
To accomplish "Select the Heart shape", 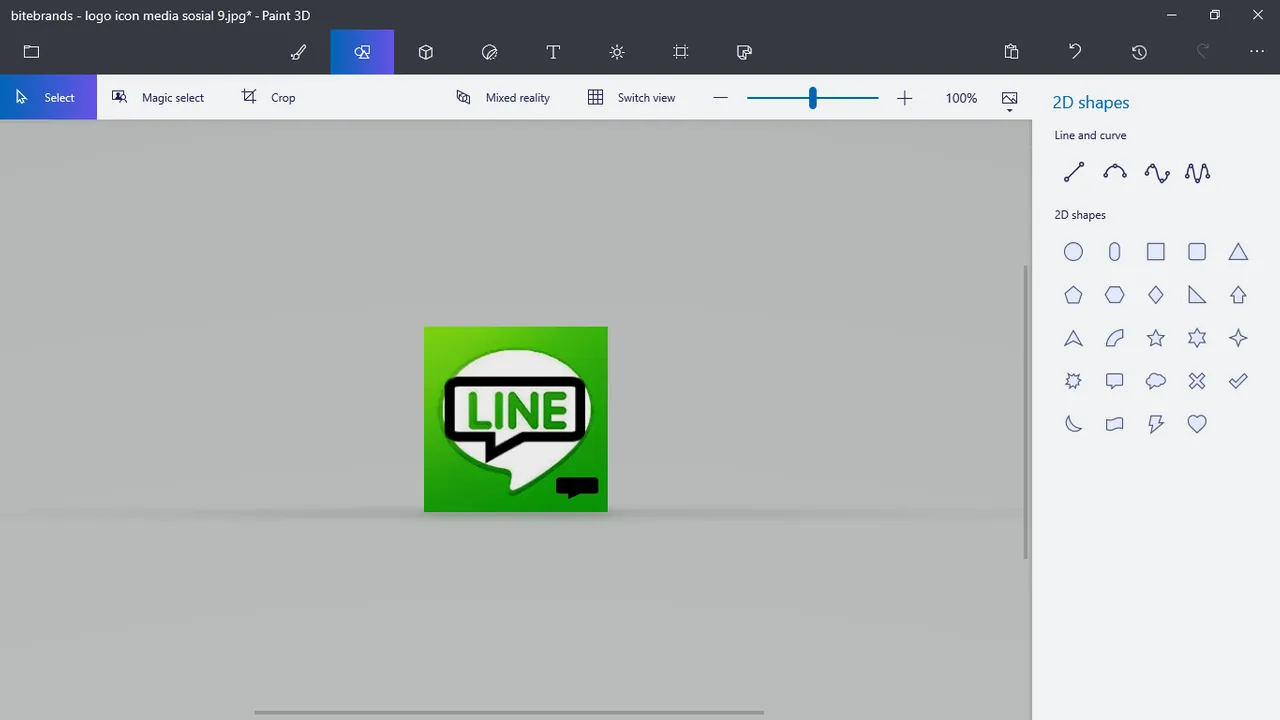I will (1197, 424).
